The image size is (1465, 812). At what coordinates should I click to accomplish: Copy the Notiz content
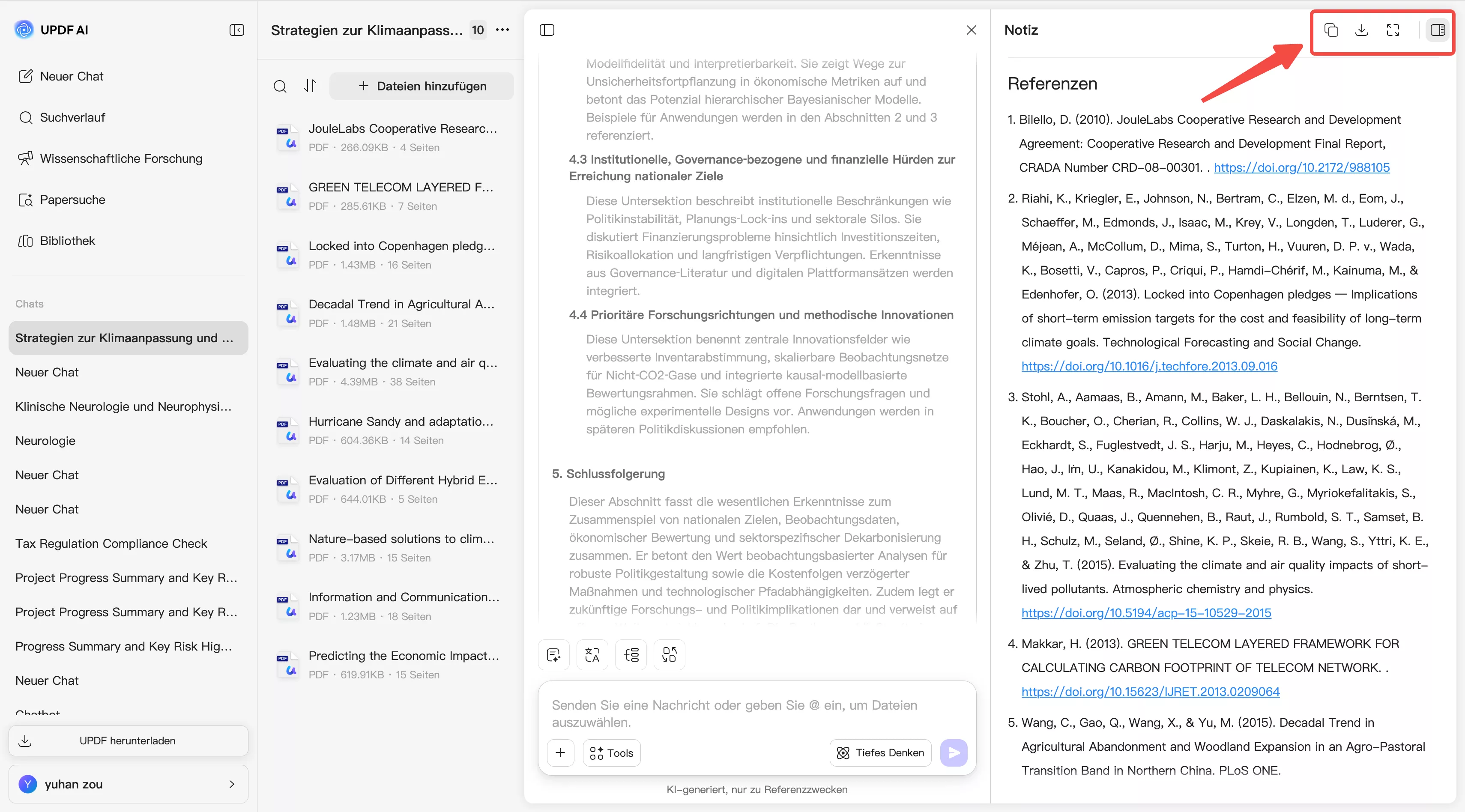pos(1332,30)
